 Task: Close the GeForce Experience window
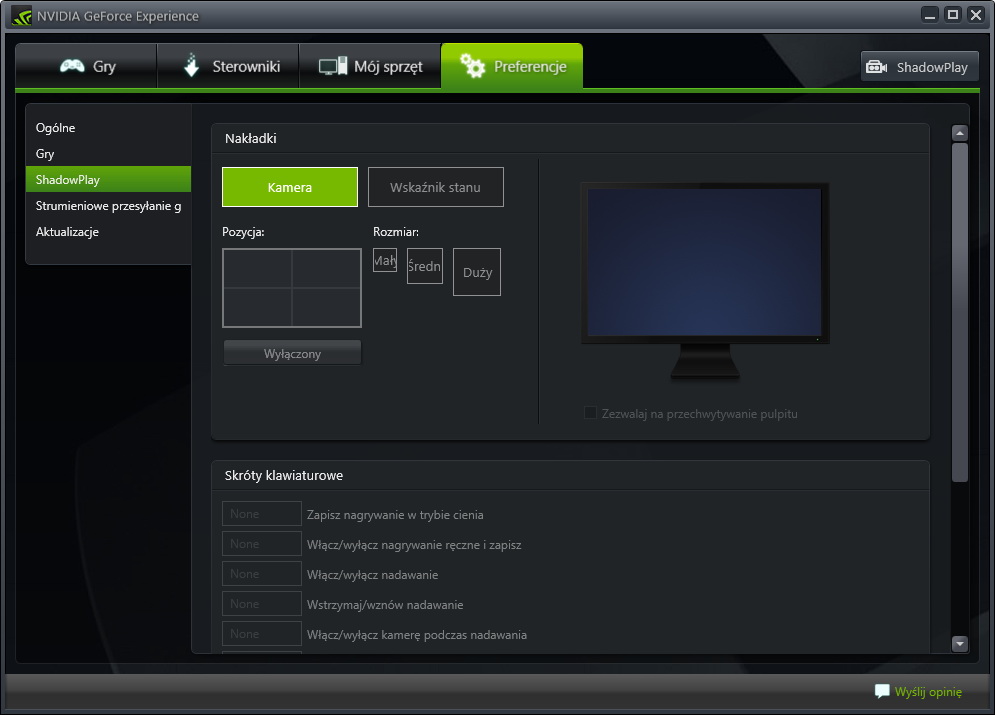(976, 15)
